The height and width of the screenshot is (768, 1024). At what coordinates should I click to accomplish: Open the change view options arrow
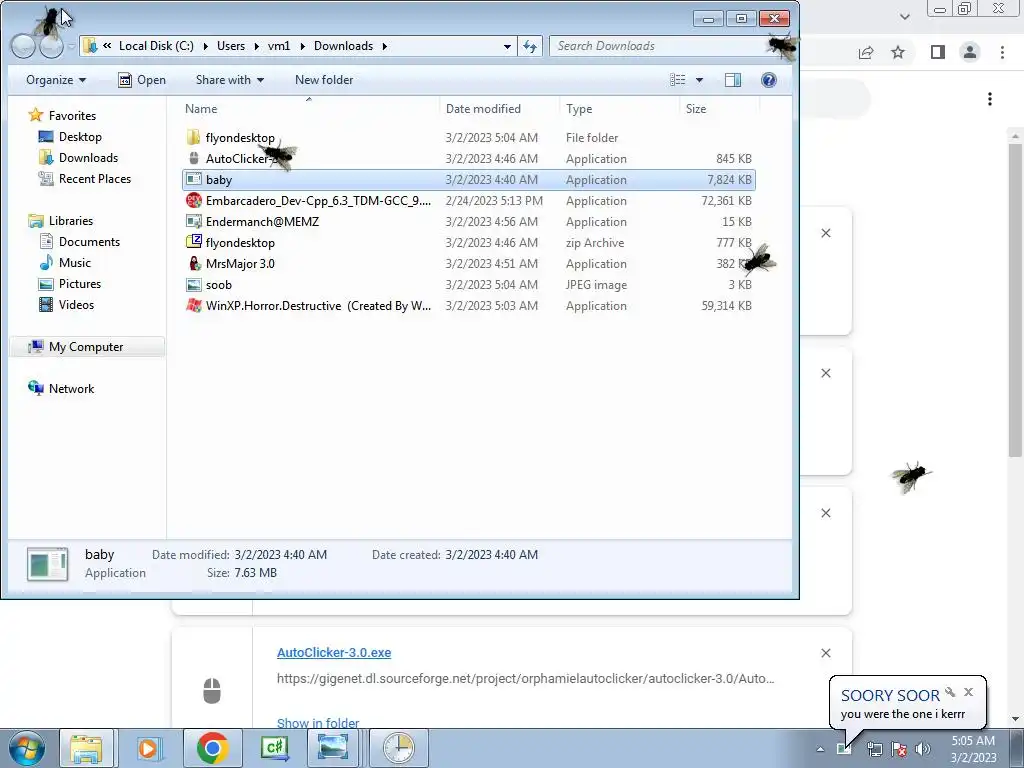coord(699,80)
